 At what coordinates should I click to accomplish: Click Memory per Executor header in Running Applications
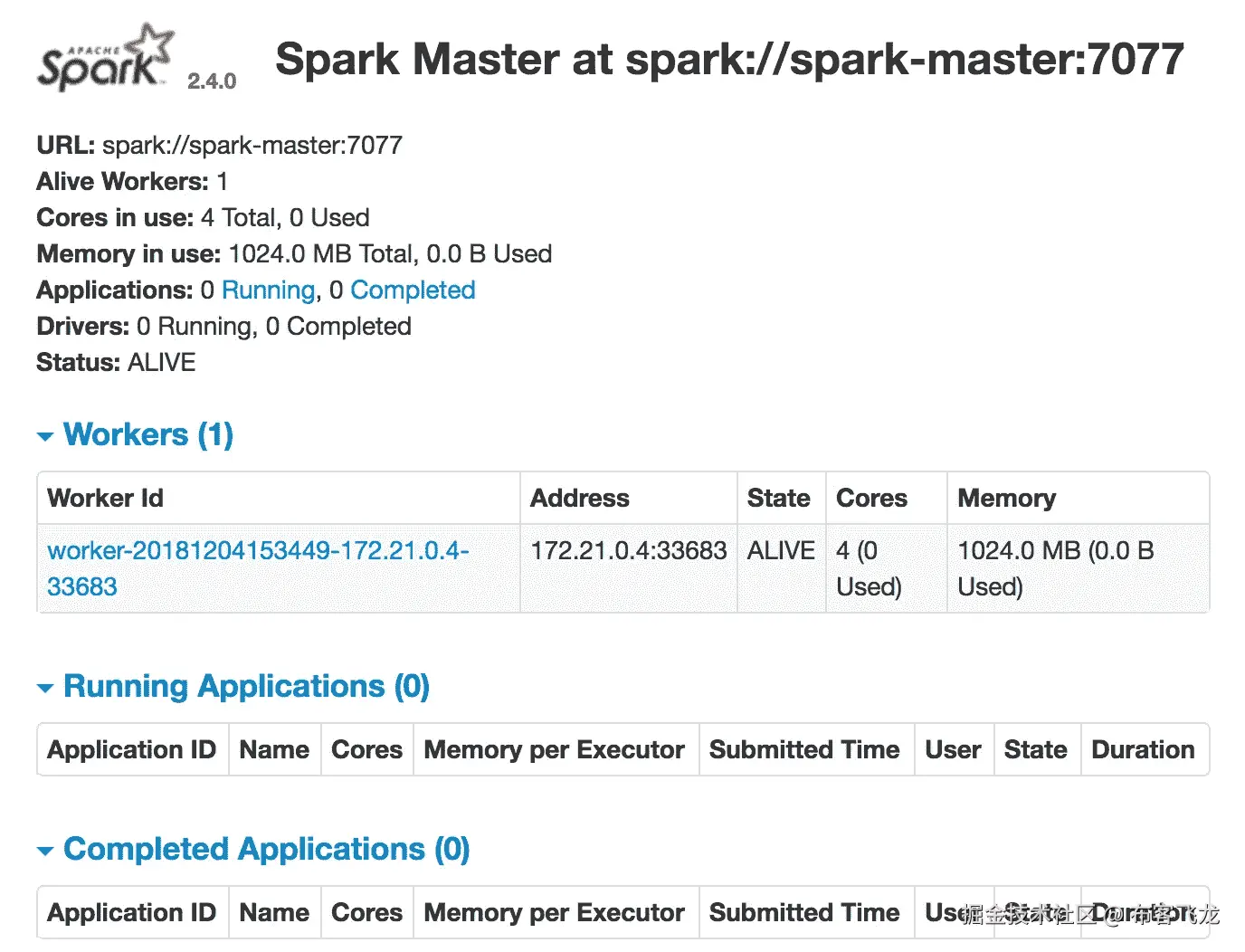556,749
